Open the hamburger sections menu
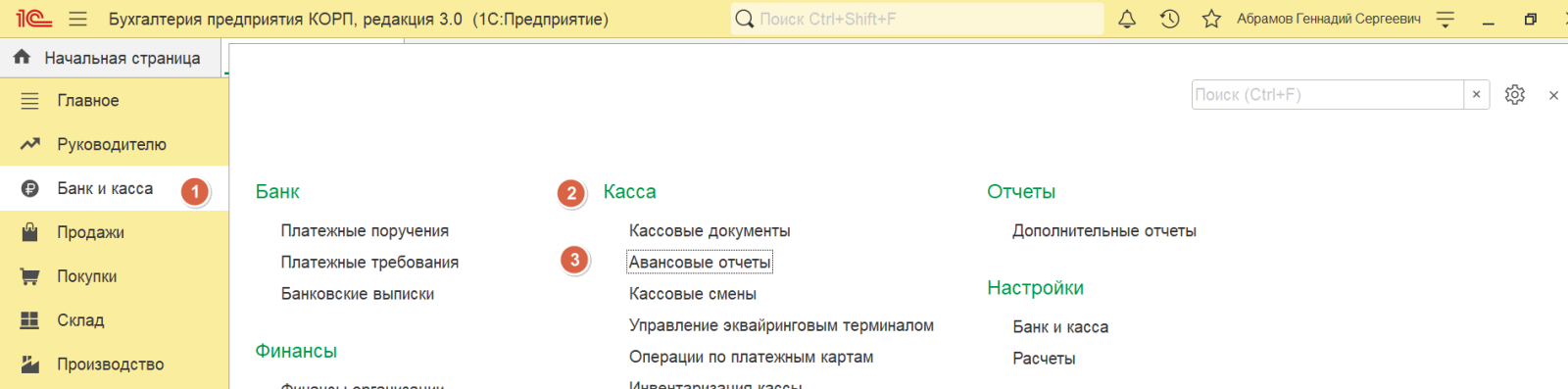The image size is (1568, 389). click(x=78, y=19)
